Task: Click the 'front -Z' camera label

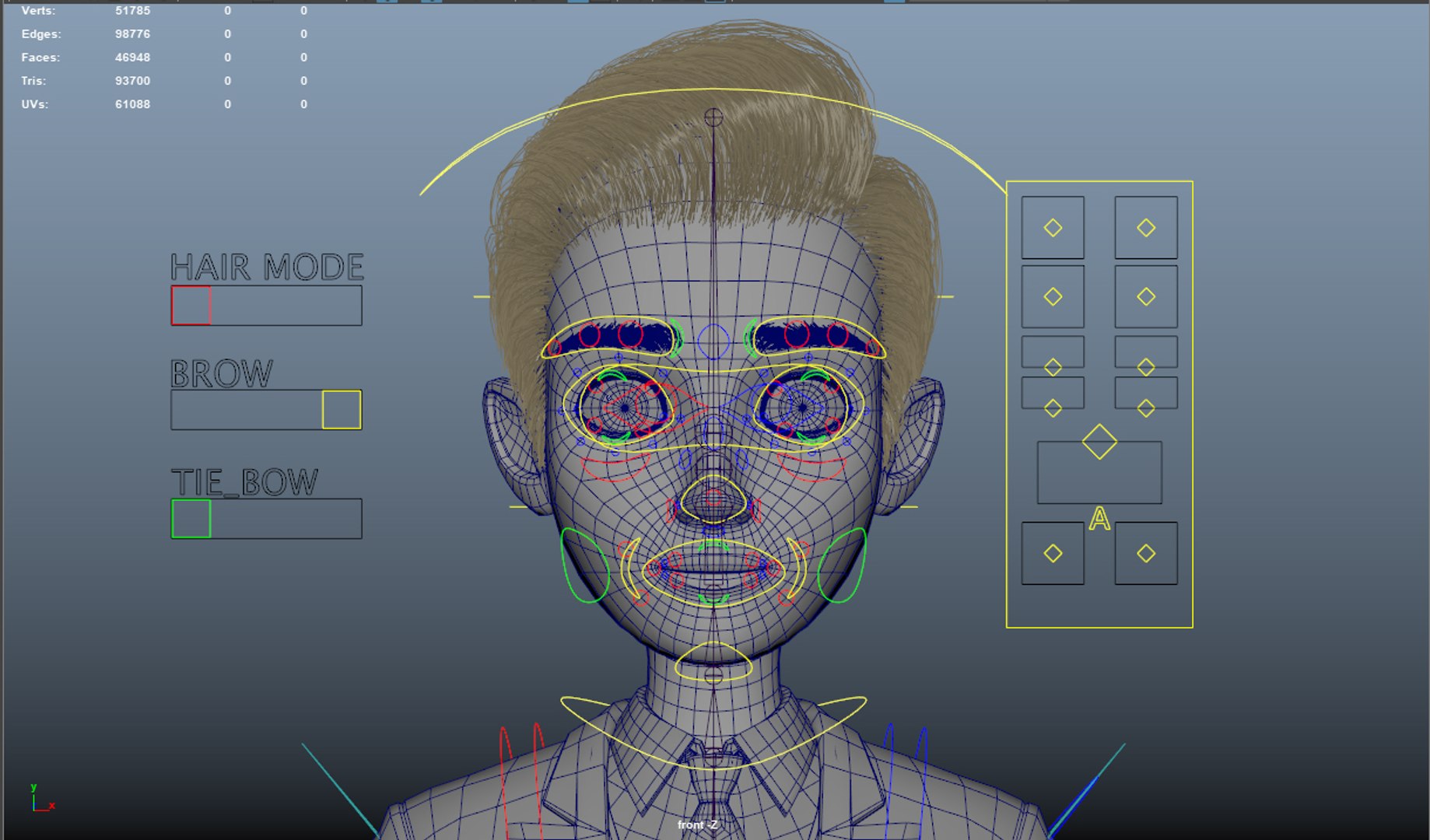Action: pyautogui.click(x=698, y=824)
